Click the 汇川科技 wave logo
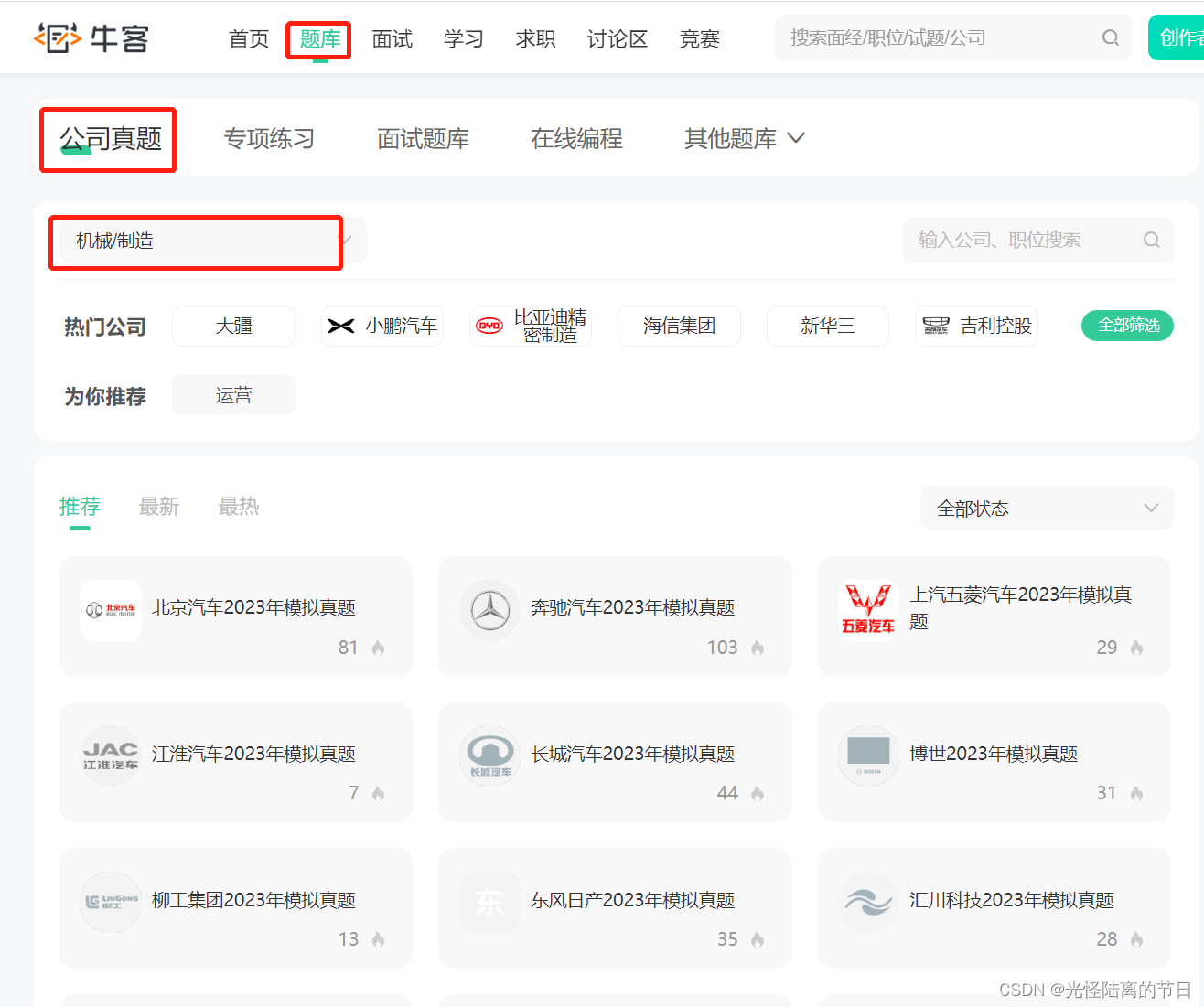The height and width of the screenshot is (1007, 1204). pos(868,902)
